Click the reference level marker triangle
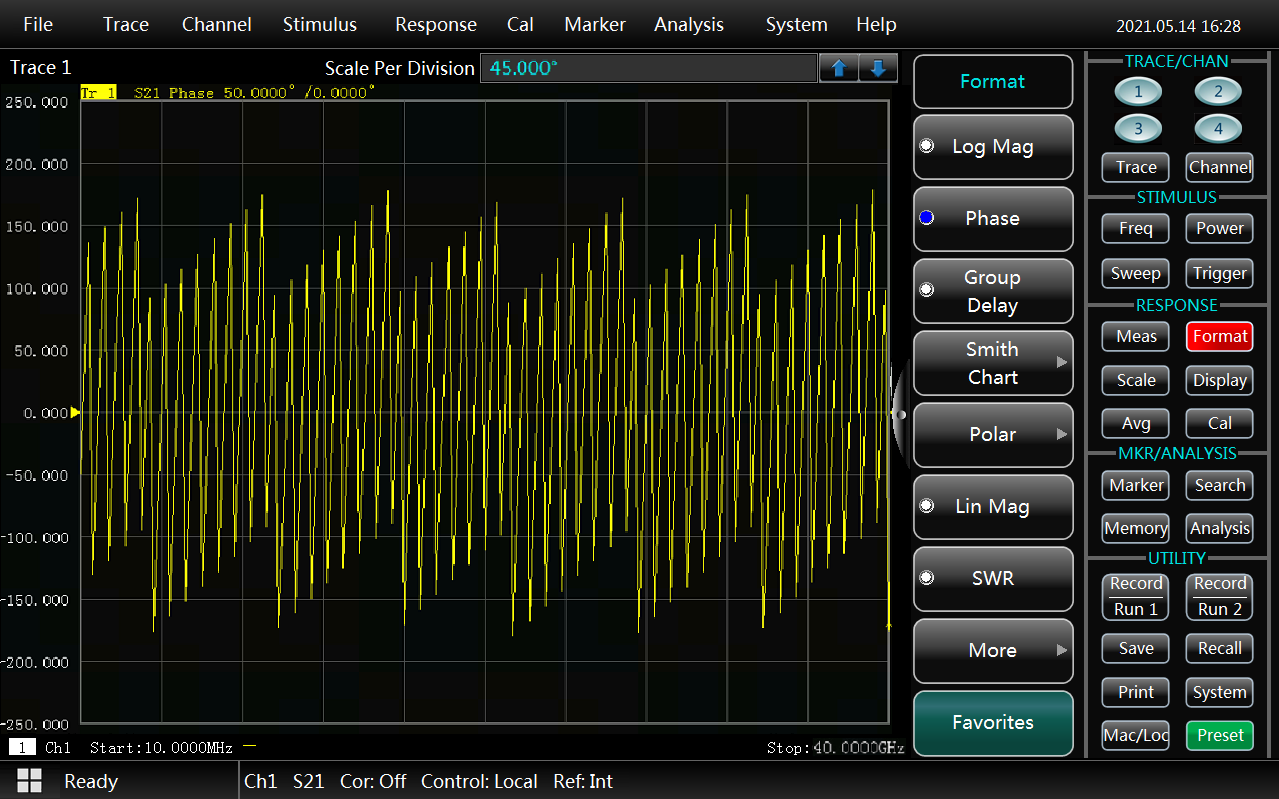This screenshot has height=799, width=1279. click(75, 412)
